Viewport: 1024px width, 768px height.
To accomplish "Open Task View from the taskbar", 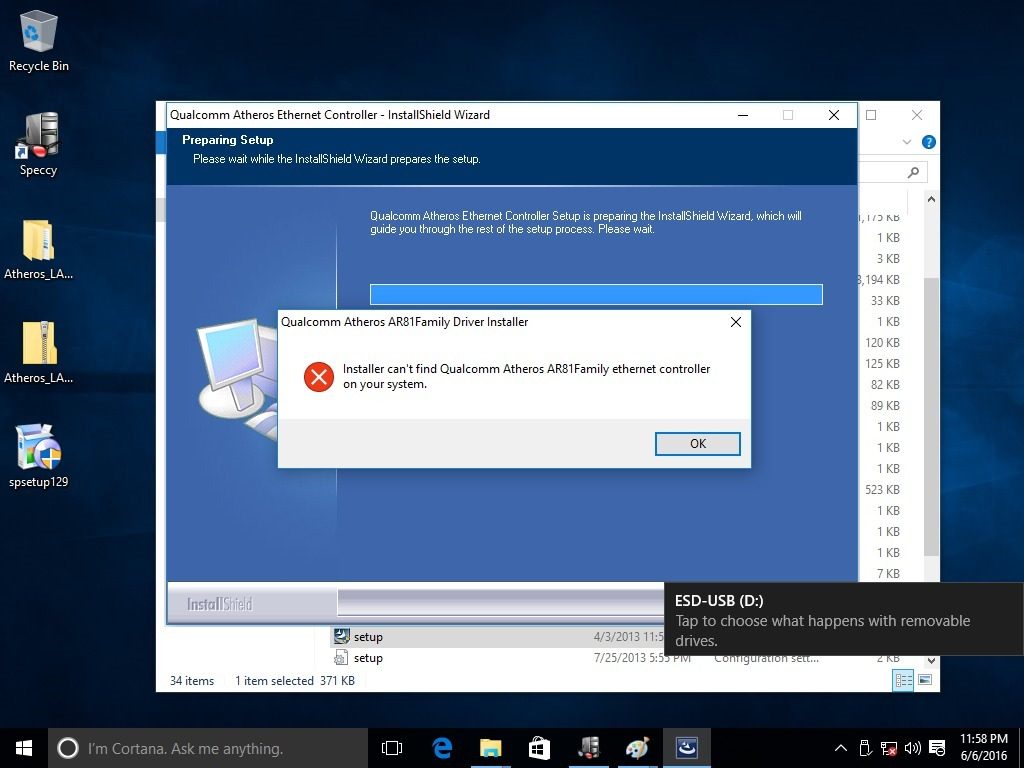I will (392, 748).
